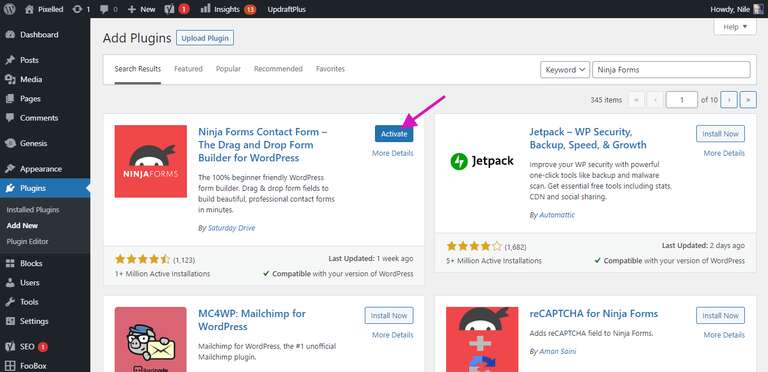The width and height of the screenshot is (768, 372).
Task: Install the Jetpack plugin now
Action: click(720, 134)
